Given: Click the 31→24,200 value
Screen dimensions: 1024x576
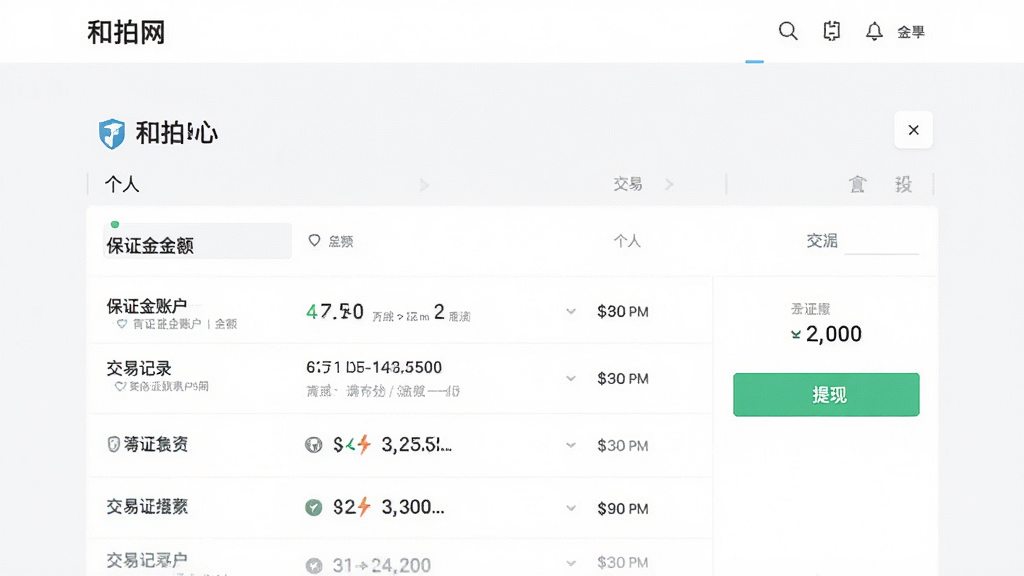Looking at the screenshot, I should click(x=381, y=566).
